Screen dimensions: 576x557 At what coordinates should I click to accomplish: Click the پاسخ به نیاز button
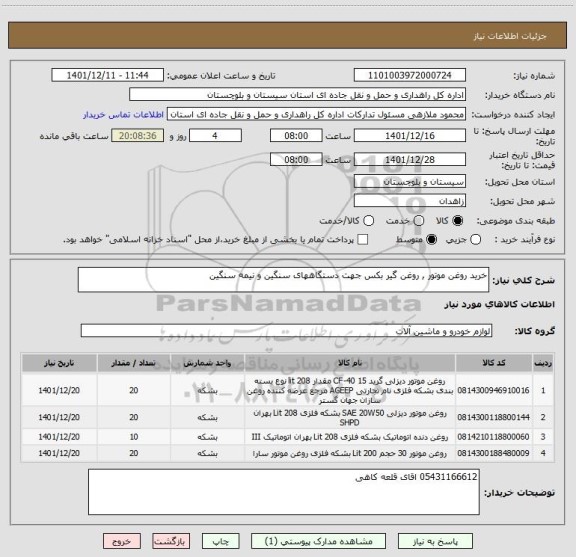pyautogui.click(x=435, y=541)
